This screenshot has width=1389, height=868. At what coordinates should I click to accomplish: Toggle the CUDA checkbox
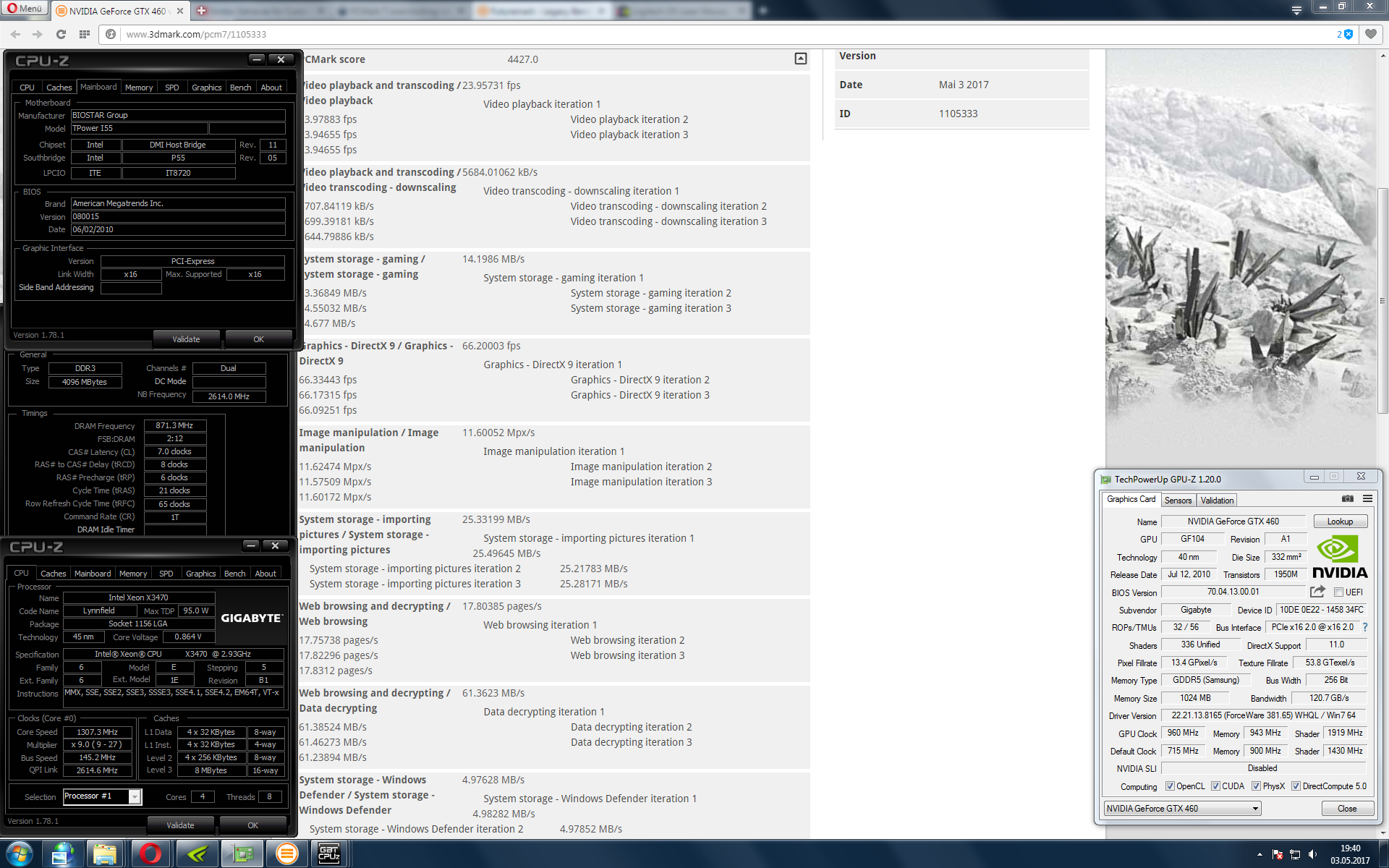(1215, 786)
